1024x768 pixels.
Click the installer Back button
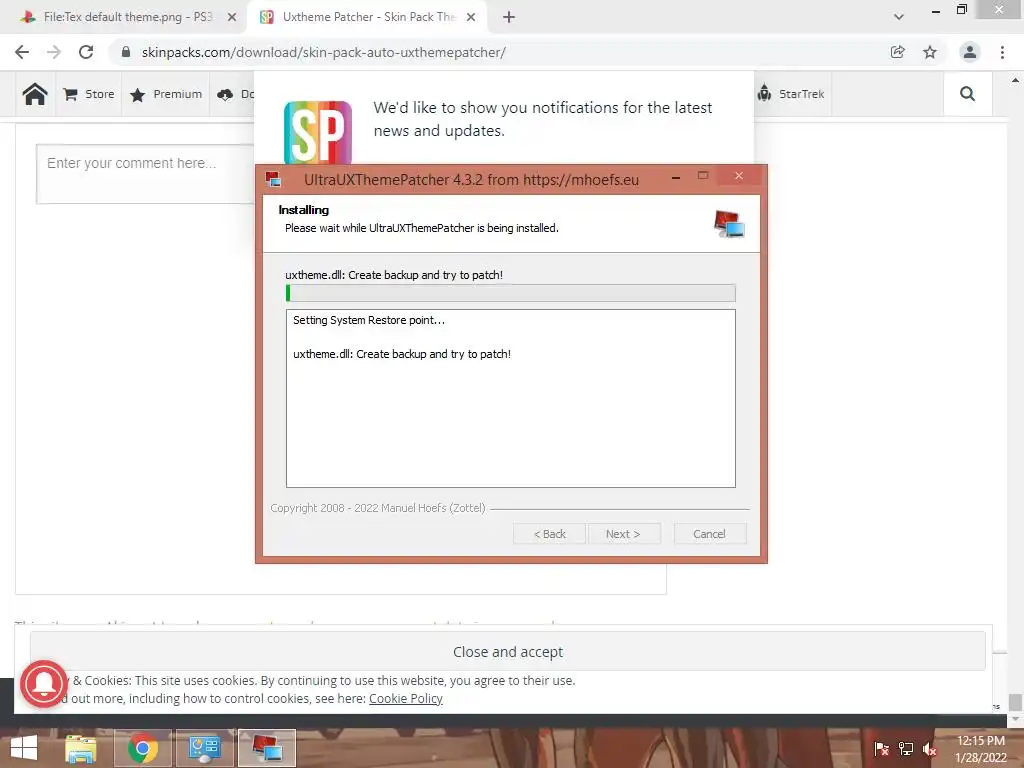tap(549, 534)
